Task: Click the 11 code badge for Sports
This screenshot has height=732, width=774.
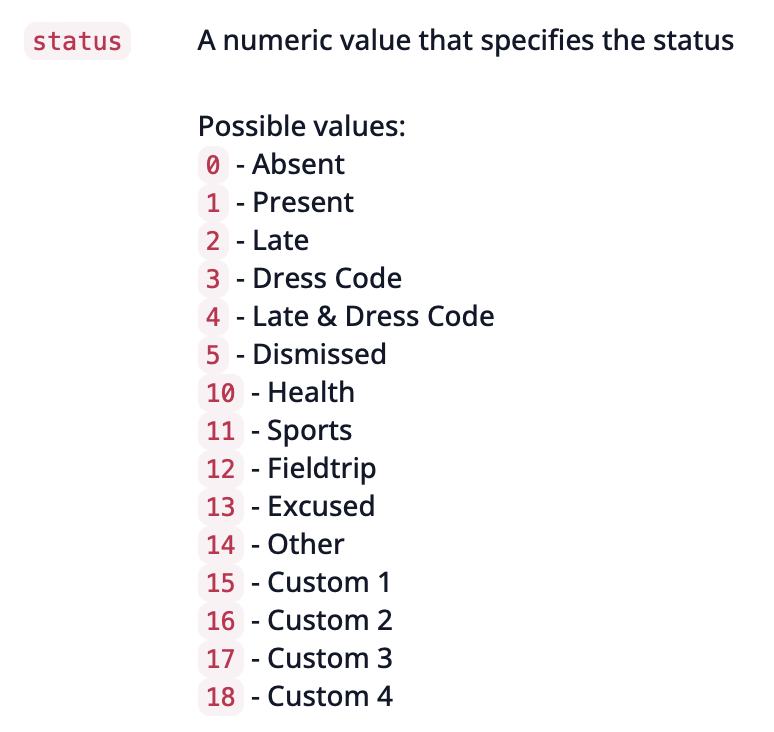Action: 221,431
